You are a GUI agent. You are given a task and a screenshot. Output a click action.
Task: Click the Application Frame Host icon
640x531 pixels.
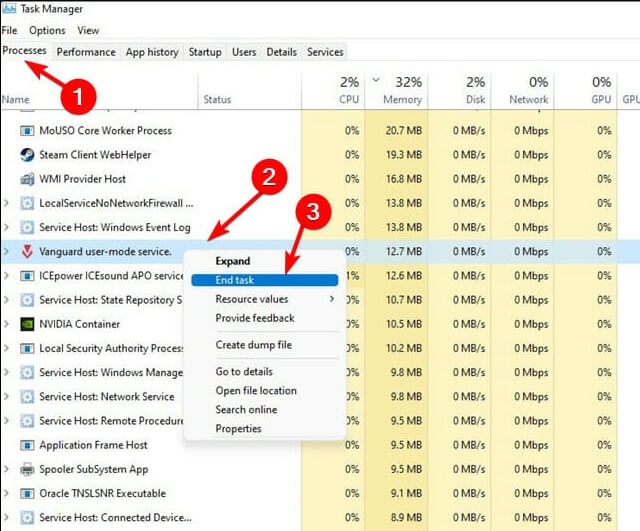tap(28, 445)
